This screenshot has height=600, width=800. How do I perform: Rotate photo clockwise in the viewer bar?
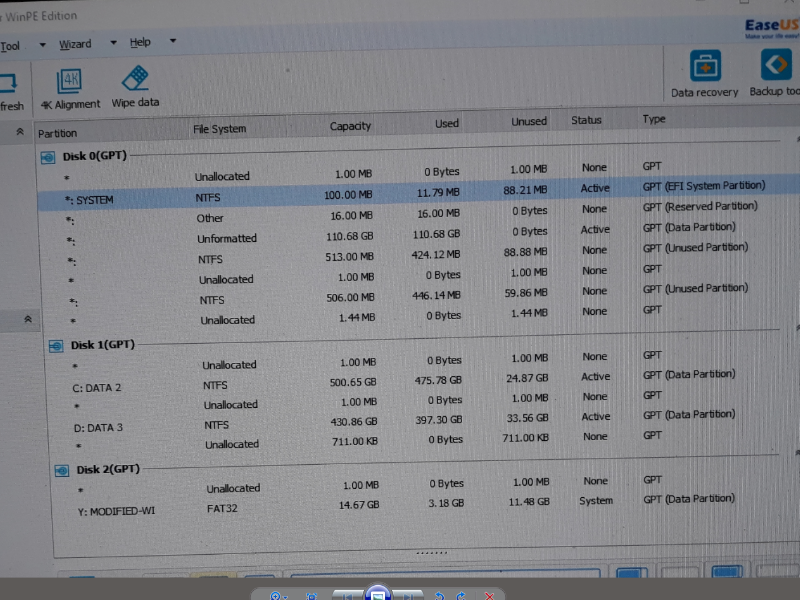click(461, 595)
